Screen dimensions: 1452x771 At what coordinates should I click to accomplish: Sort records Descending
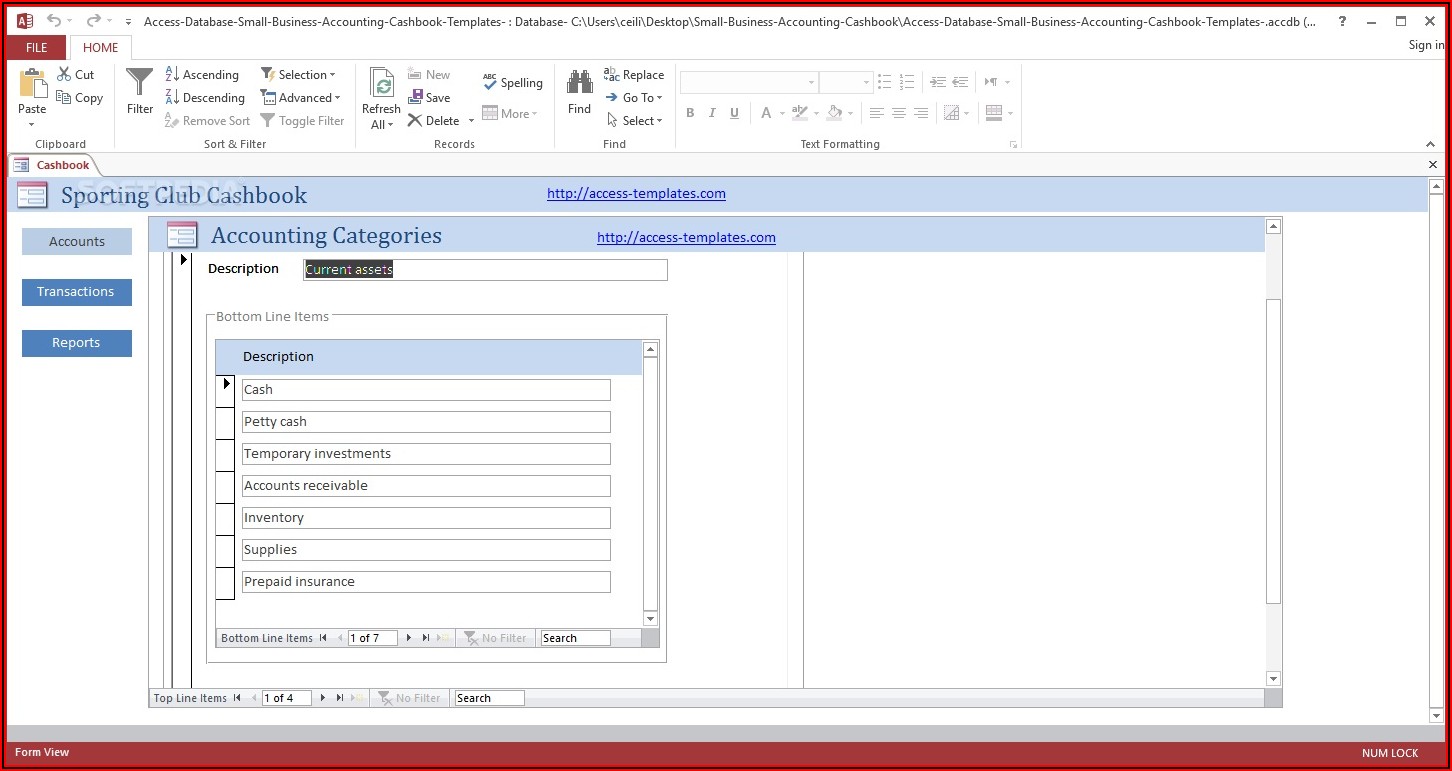click(204, 98)
